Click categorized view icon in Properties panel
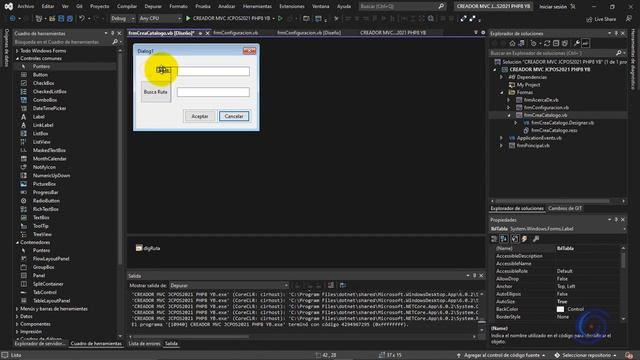This screenshot has height=360, width=640. [494, 239]
